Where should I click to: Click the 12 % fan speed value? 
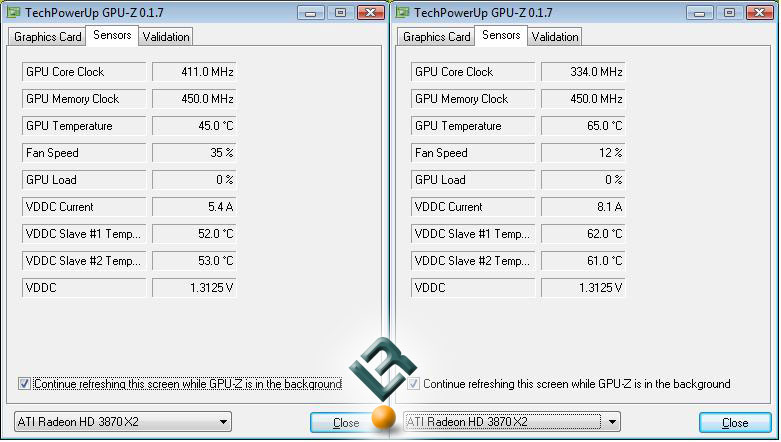583,152
